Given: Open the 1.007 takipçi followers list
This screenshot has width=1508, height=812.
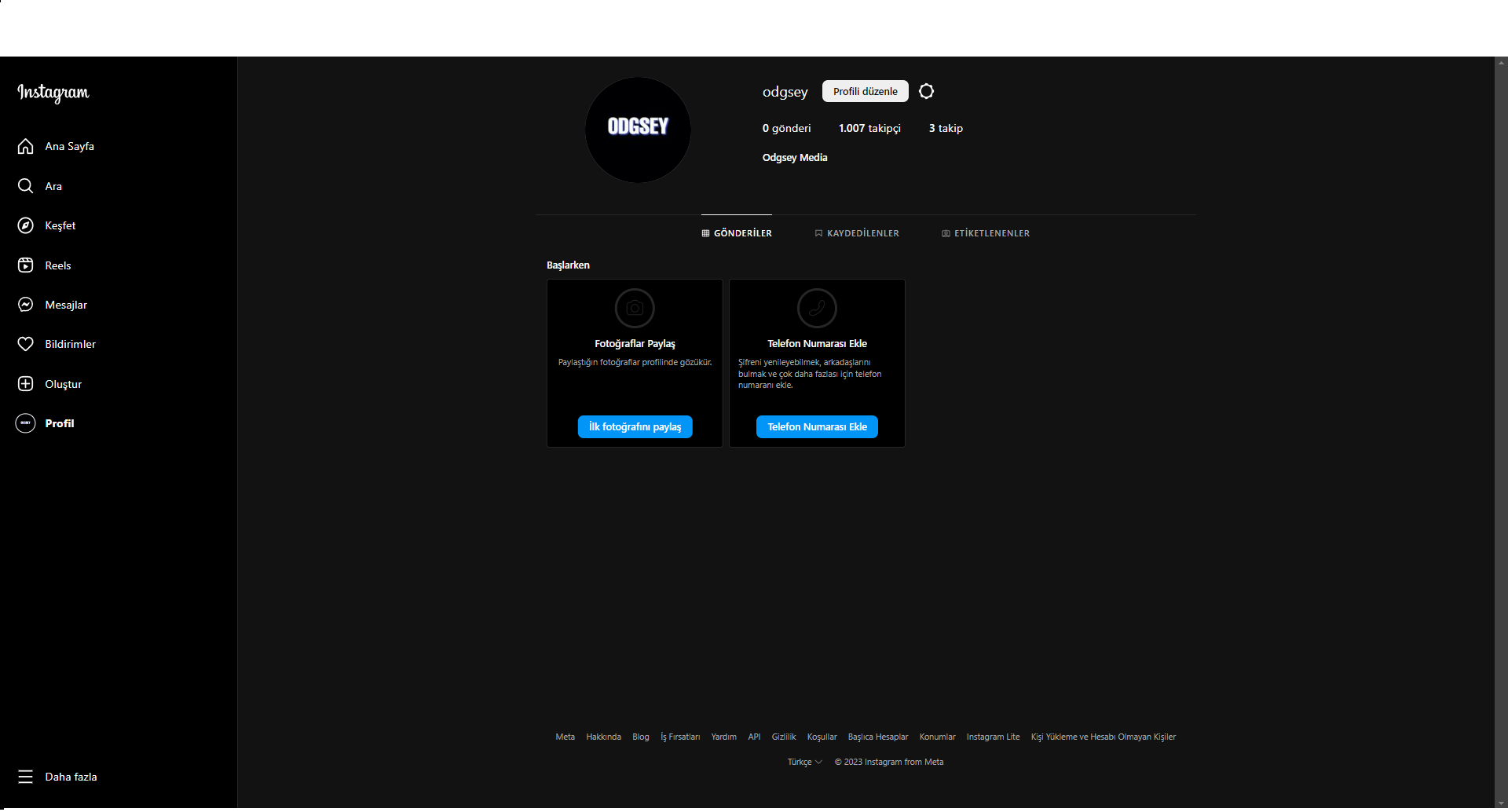Looking at the screenshot, I should tap(869, 128).
